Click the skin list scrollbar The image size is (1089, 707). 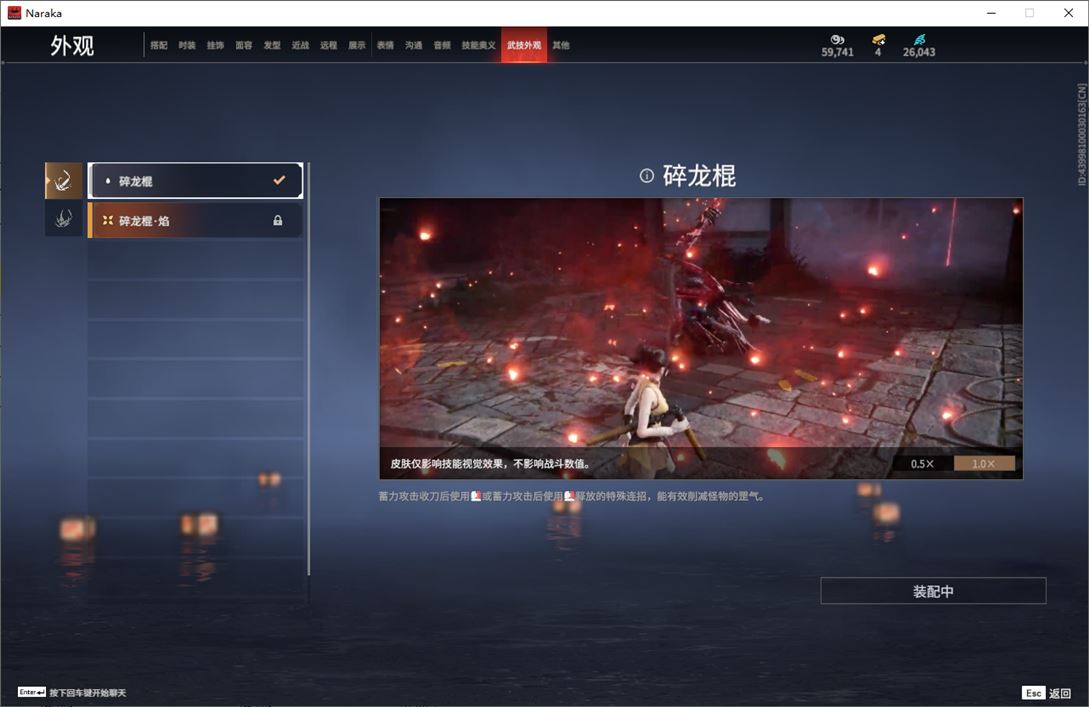pyautogui.click(x=308, y=369)
